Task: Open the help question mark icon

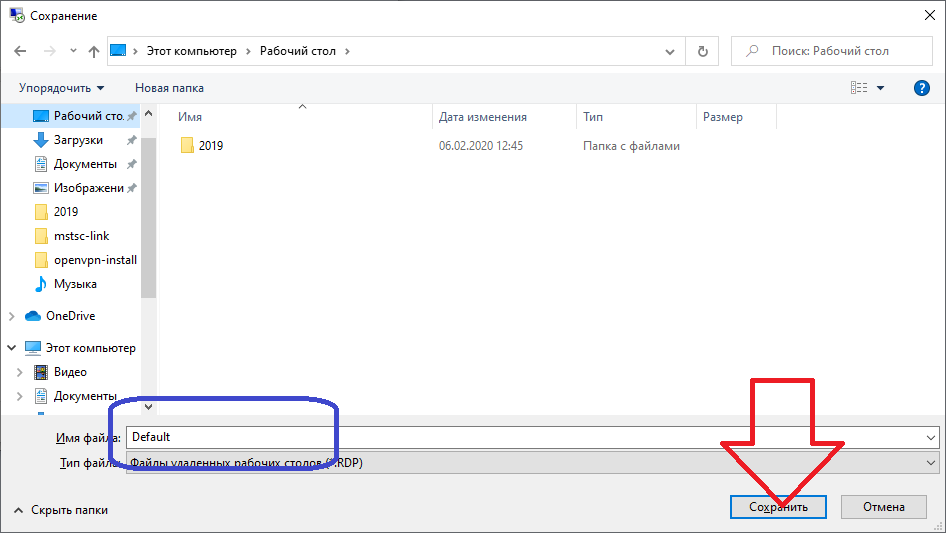Action: (922, 88)
